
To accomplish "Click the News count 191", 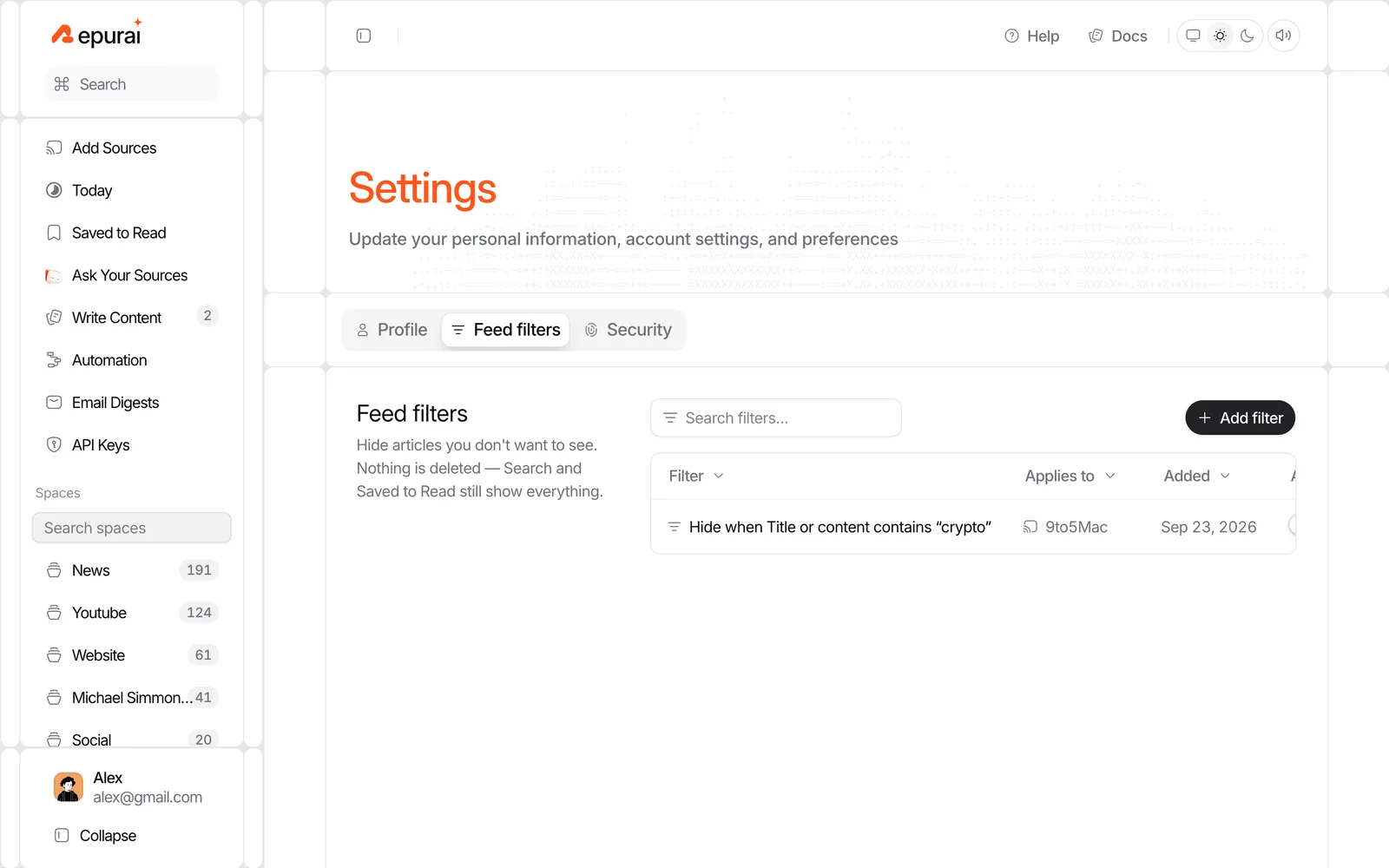I will (199, 570).
